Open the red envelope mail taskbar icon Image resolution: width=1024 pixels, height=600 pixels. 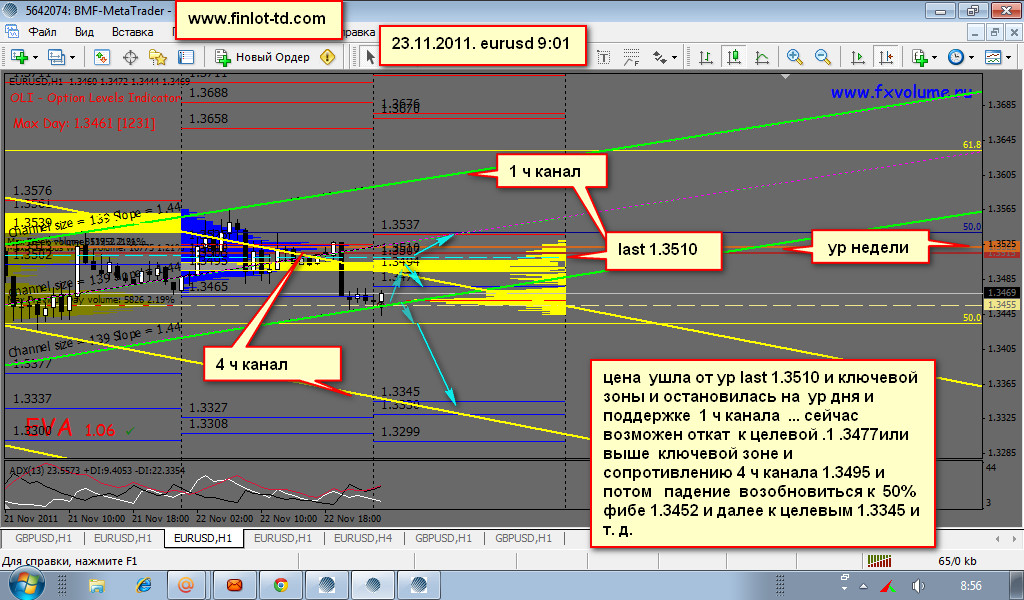point(234,585)
